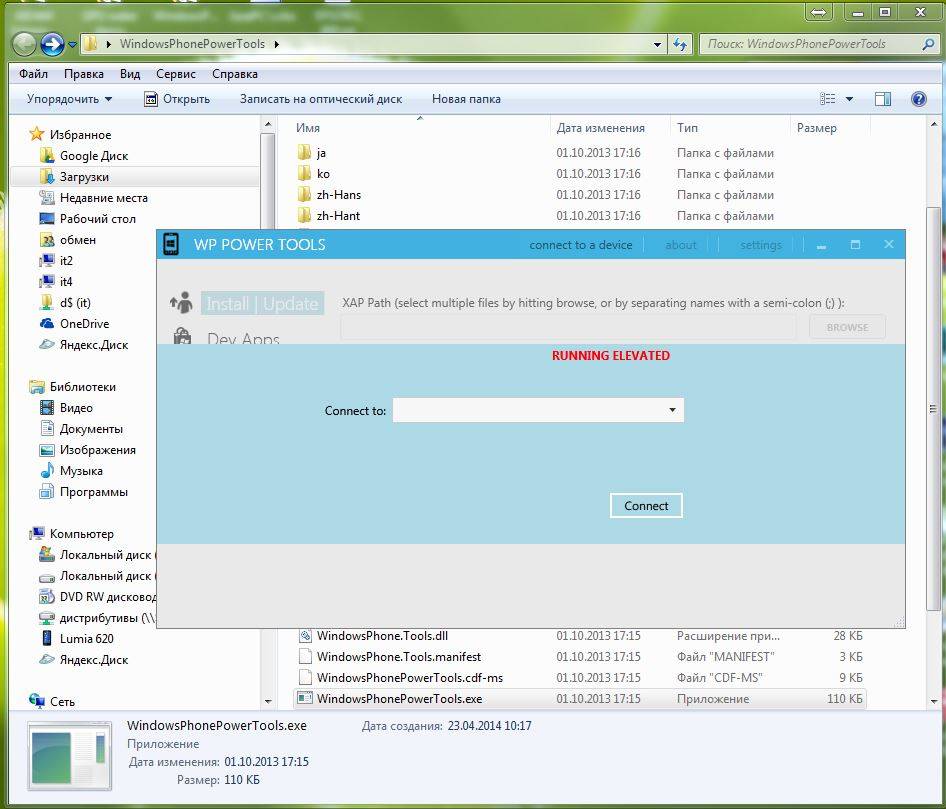Screen dimensions: 946x809
Task: Click the WP Power Tools phone logo icon
Action: pos(171,244)
